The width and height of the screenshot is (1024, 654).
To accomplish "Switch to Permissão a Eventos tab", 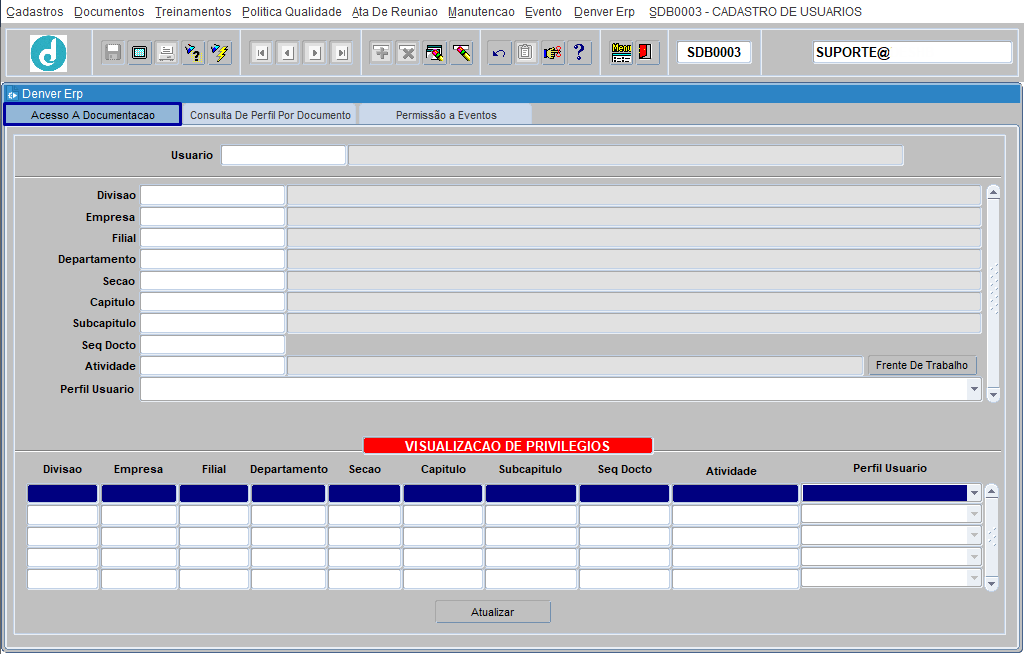I will pos(446,114).
